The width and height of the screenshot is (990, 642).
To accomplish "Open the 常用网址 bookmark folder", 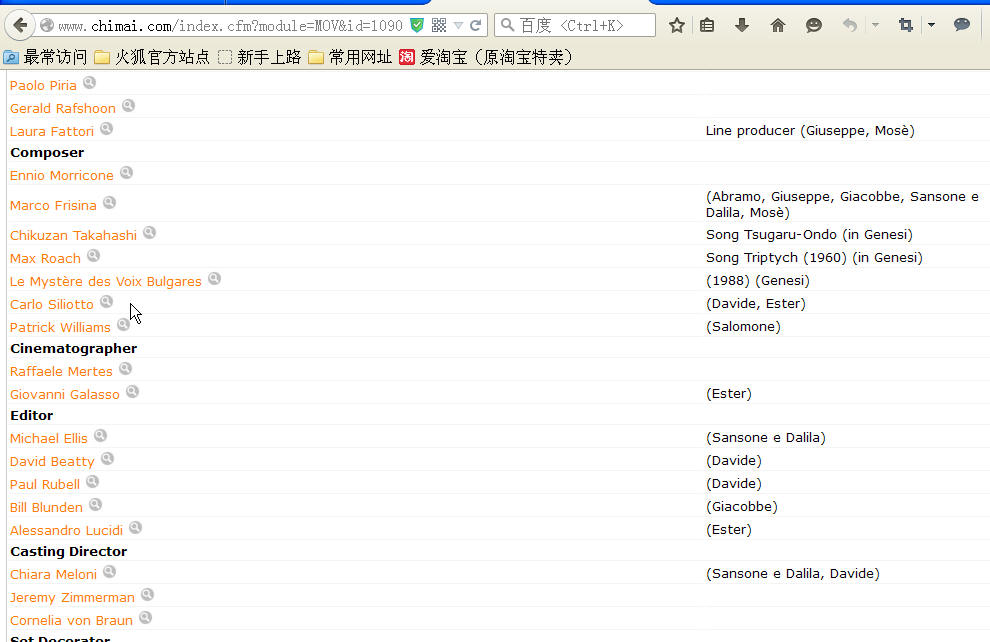I will [350, 57].
